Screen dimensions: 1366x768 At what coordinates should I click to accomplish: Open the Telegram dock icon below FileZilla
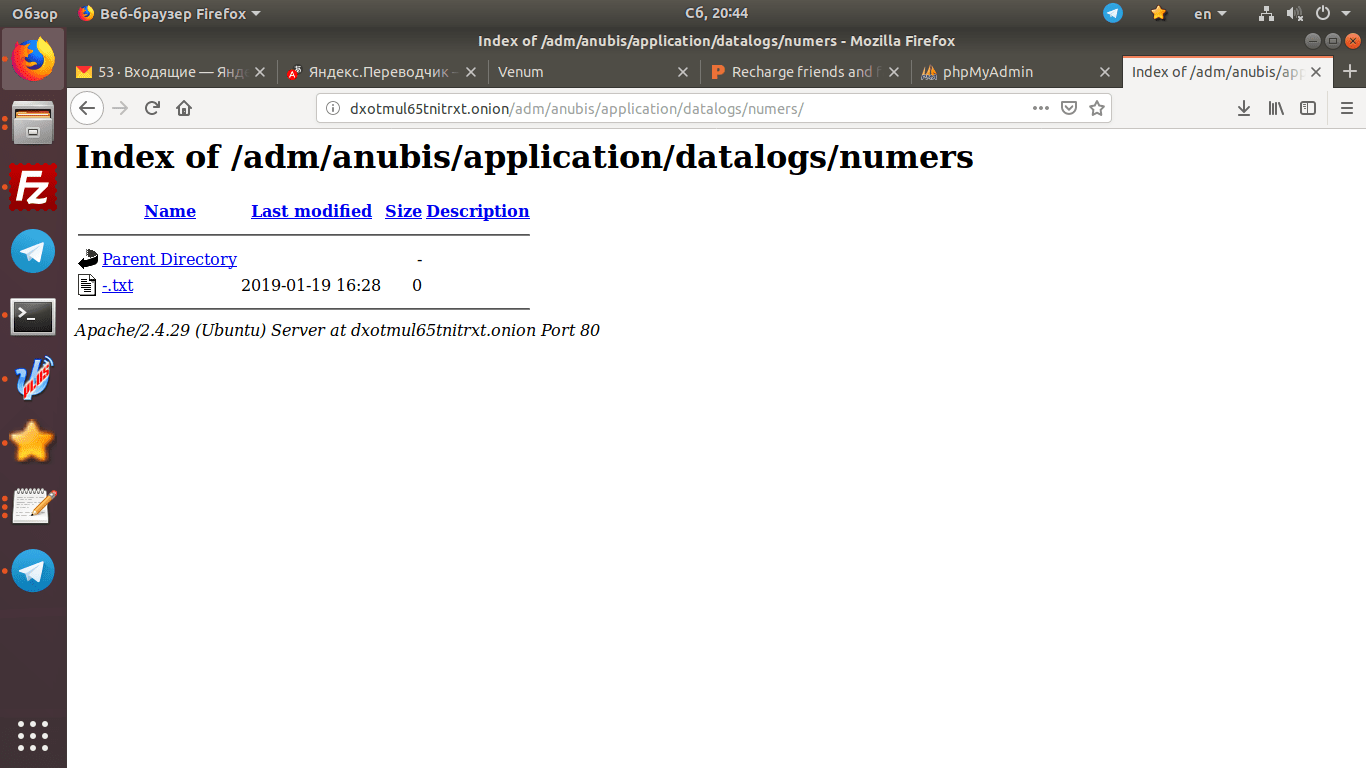pyautogui.click(x=34, y=251)
